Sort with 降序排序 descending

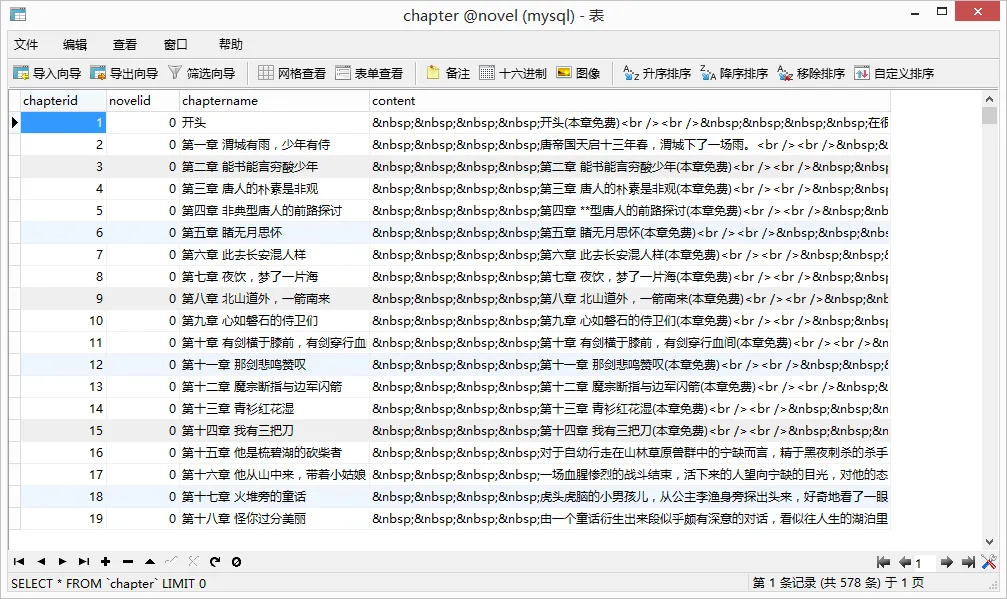click(734, 73)
